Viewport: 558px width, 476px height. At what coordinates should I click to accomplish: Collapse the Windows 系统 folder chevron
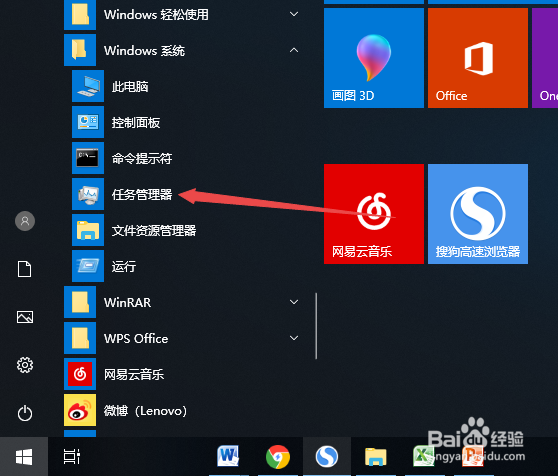[294, 50]
